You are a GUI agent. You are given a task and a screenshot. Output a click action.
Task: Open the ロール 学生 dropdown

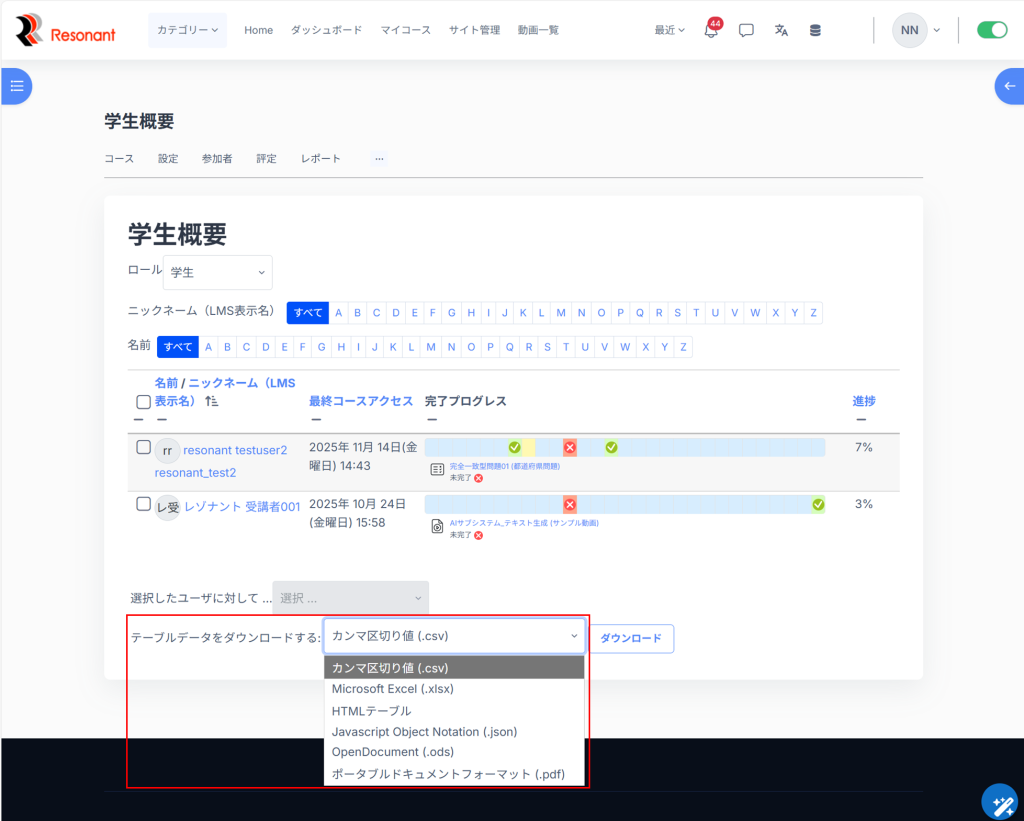(217, 272)
